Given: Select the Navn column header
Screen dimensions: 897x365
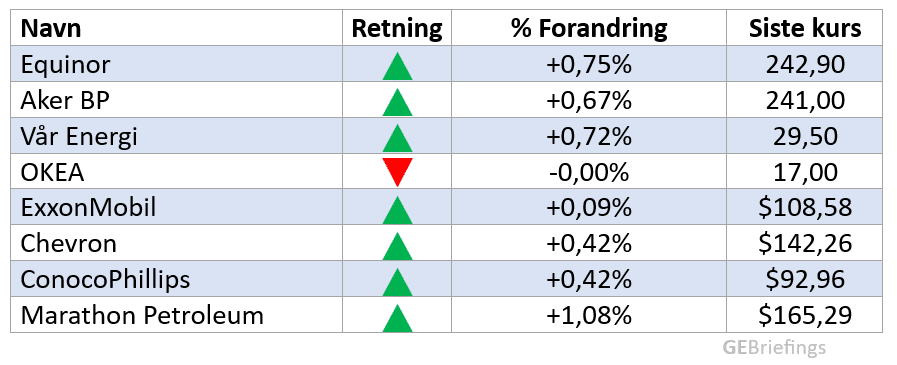Looking at the screenshot, I should [51, 29].
